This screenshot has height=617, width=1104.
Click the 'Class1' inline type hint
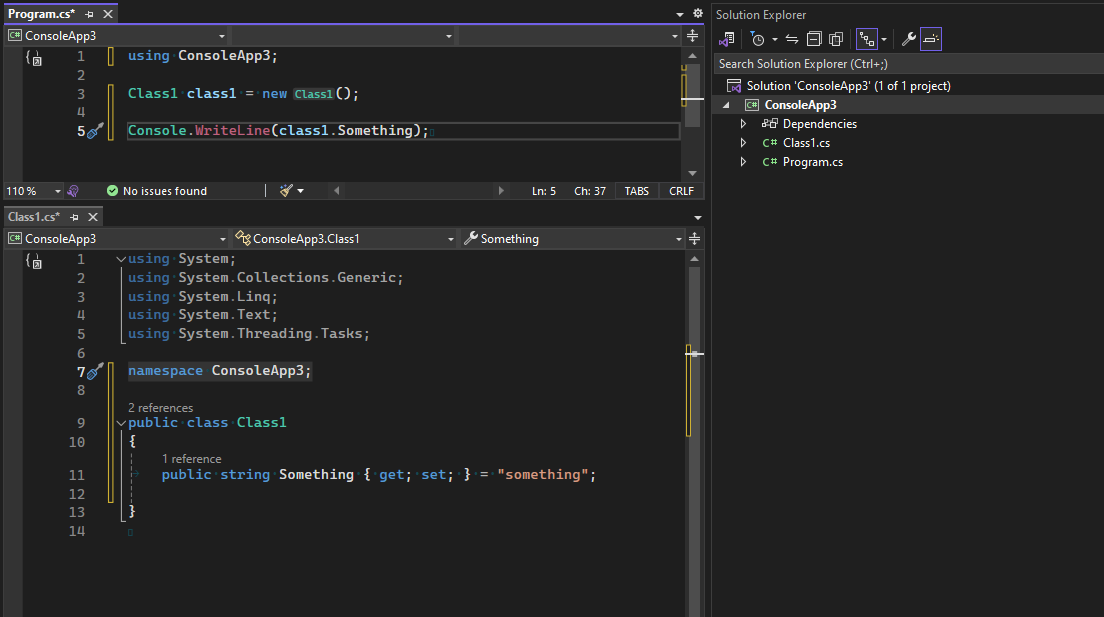(313, 94)
